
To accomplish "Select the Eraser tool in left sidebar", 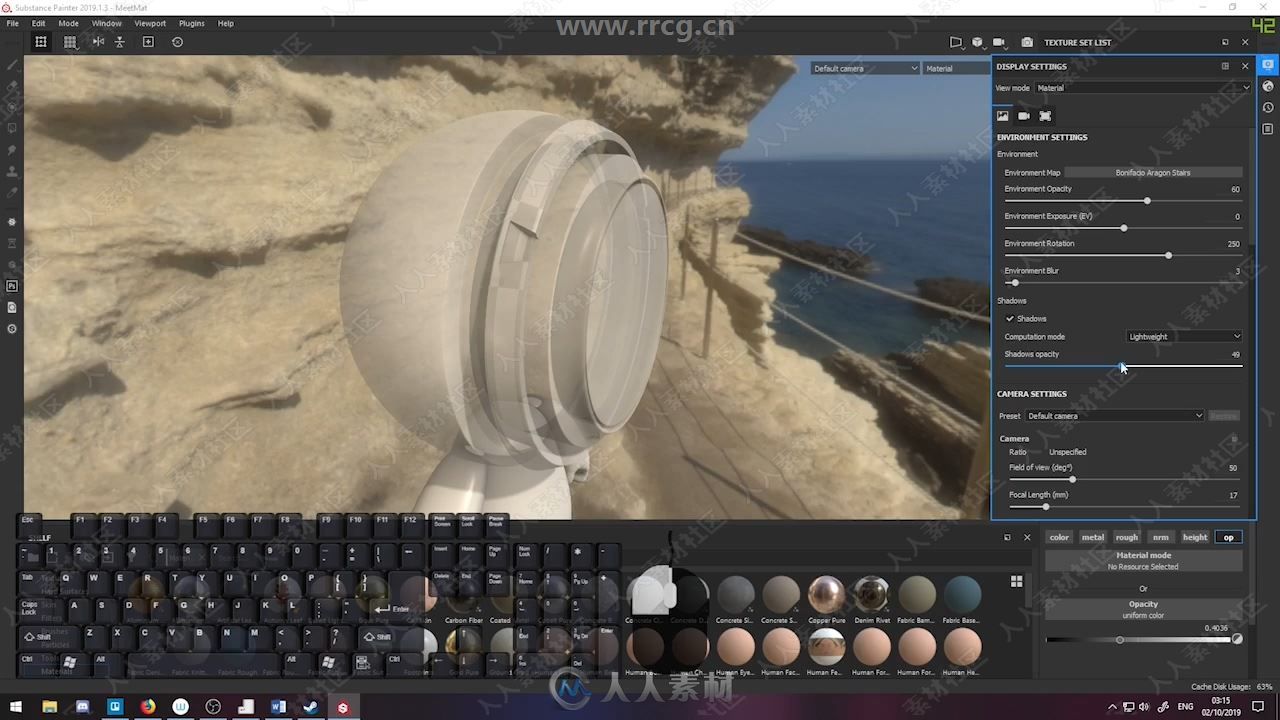I will pyautogui.click(x=12, y=85).
